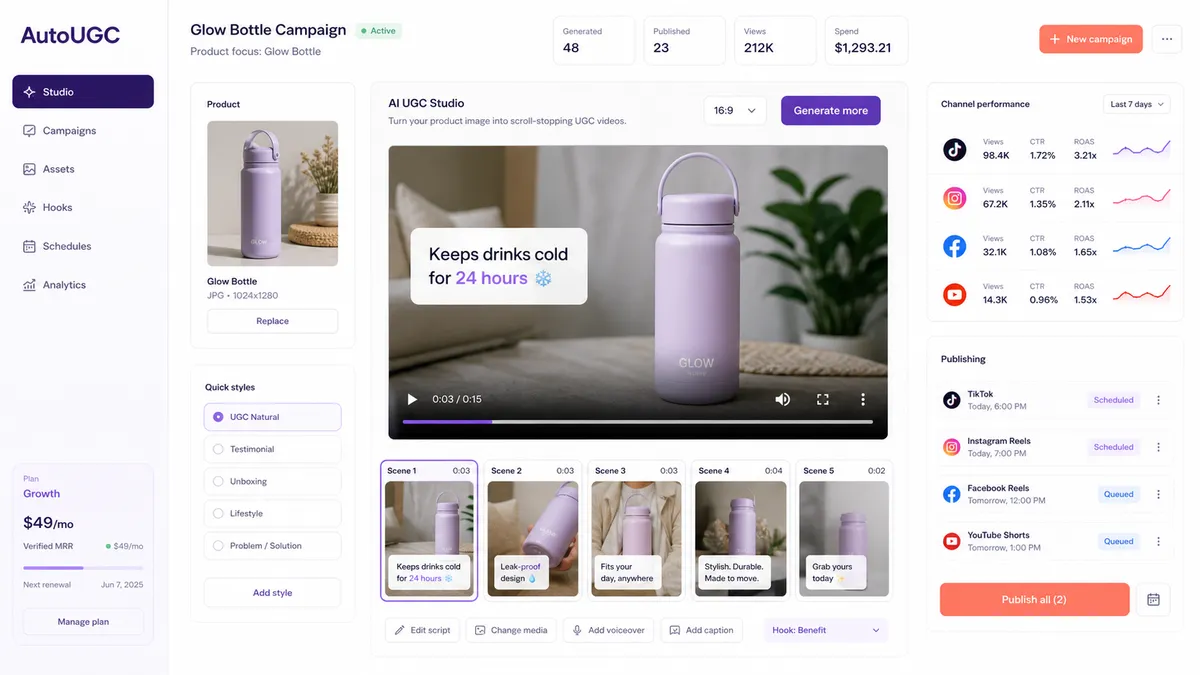Click the Manage plan button
Screen dimensions: 1200x675
coord(83,622)
